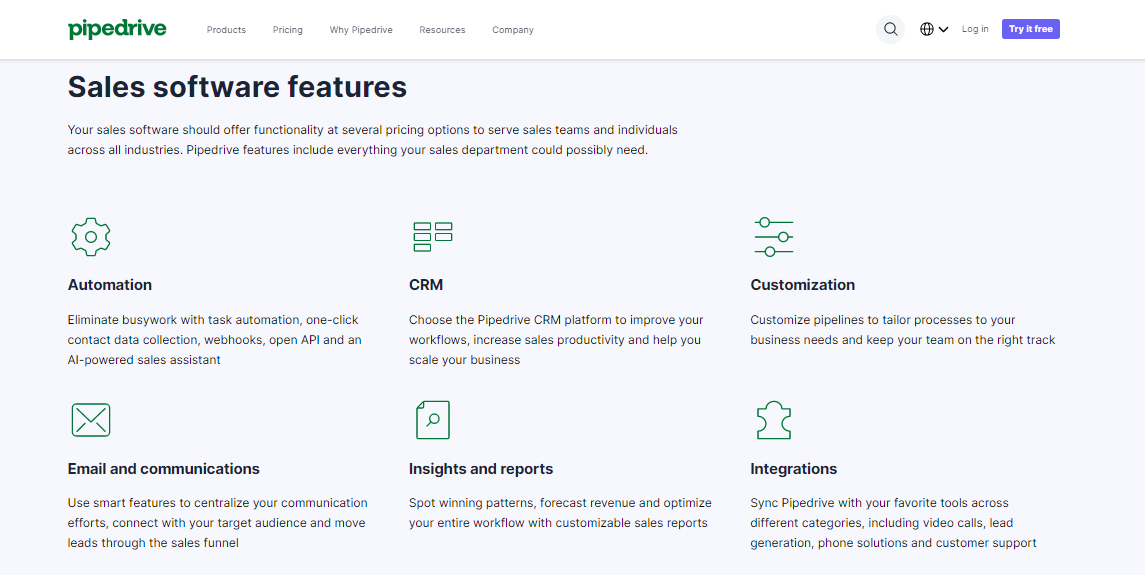Screen dimensions: 1145x575
Task: Click the Email envelope icon
Action: click(x=91, y=420)
